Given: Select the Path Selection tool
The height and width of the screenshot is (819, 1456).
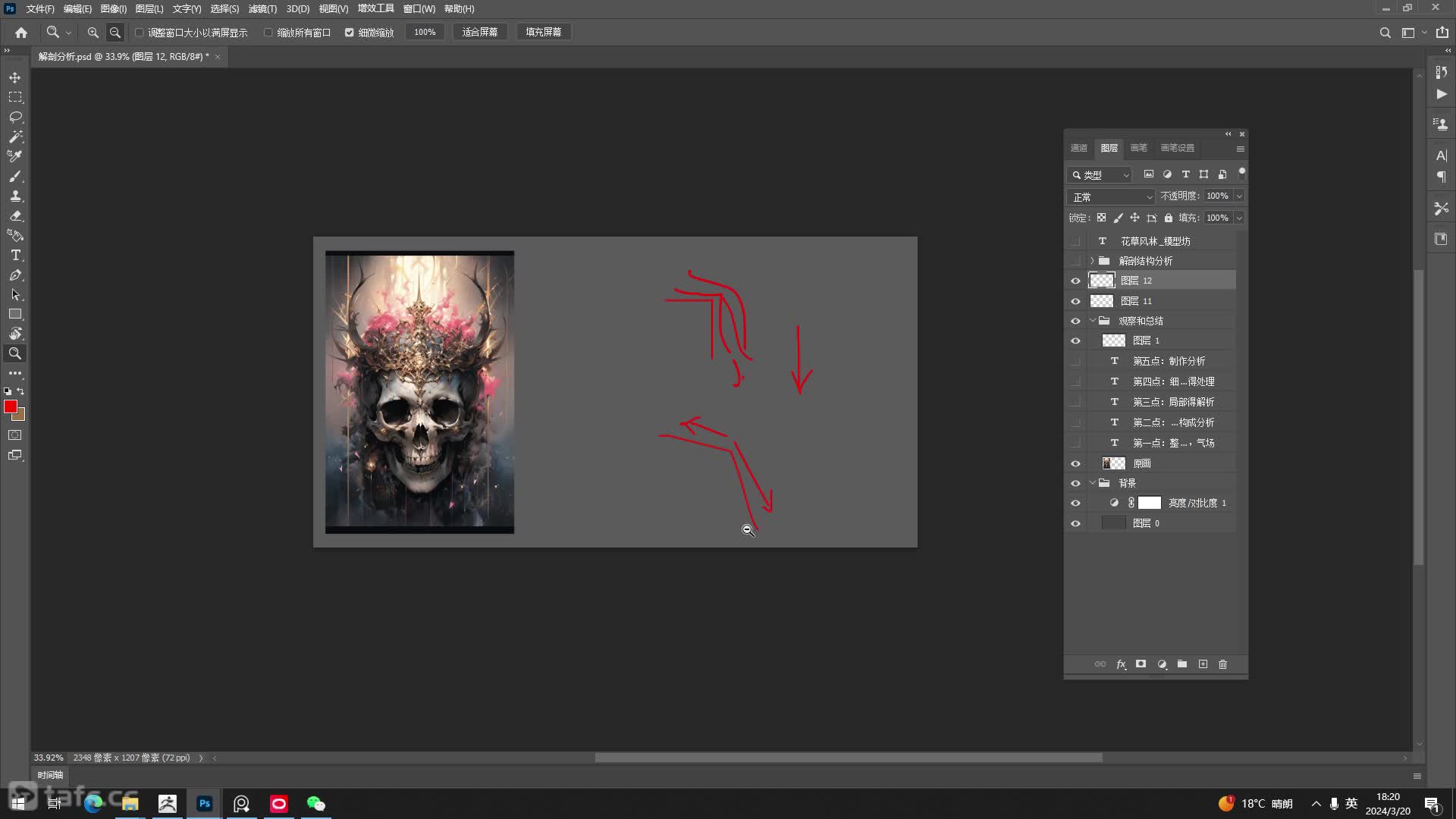Looking at the screenshot, I should pyautogui.click(x=15, y=295).
